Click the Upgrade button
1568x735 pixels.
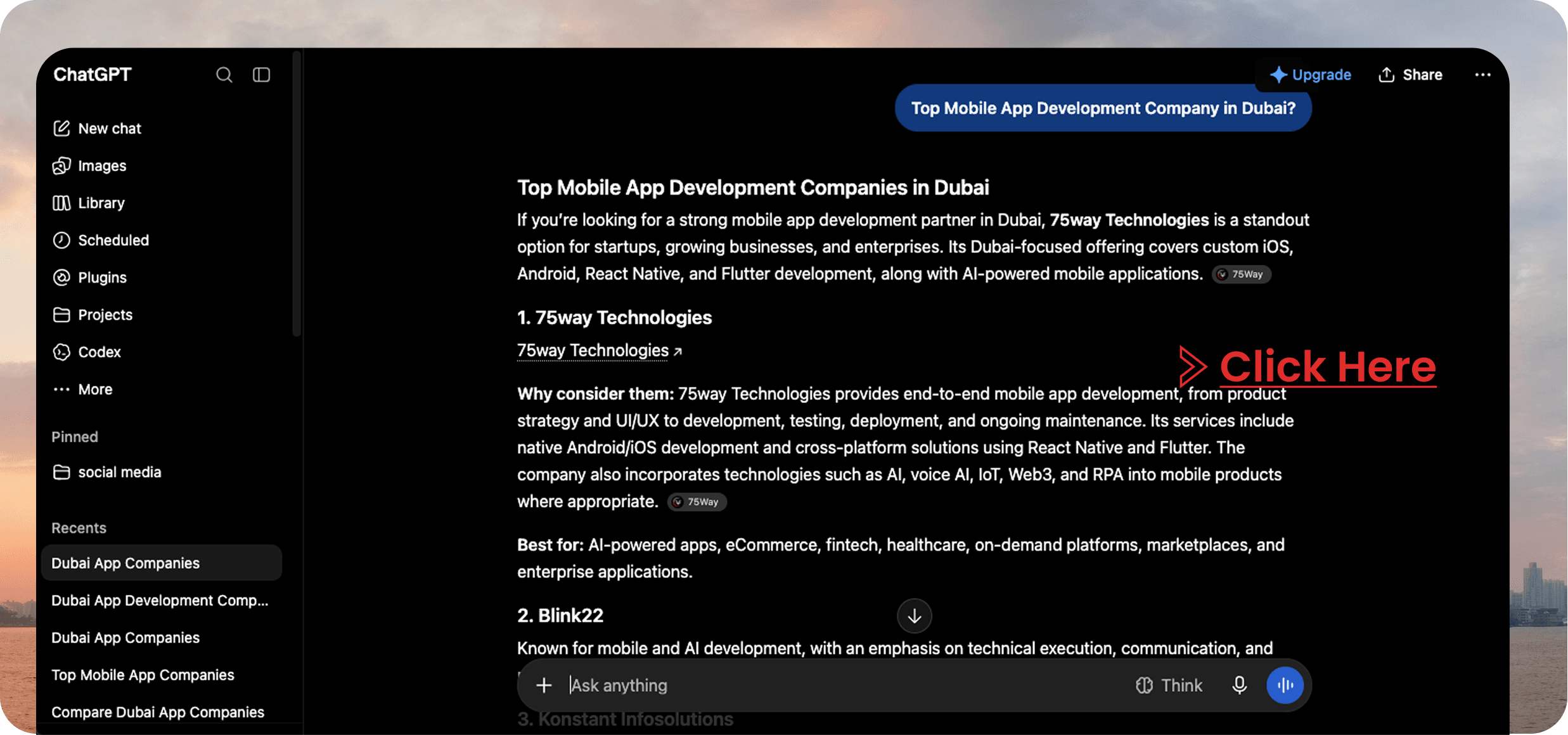pyautogui.click(x=1310, y=75)
